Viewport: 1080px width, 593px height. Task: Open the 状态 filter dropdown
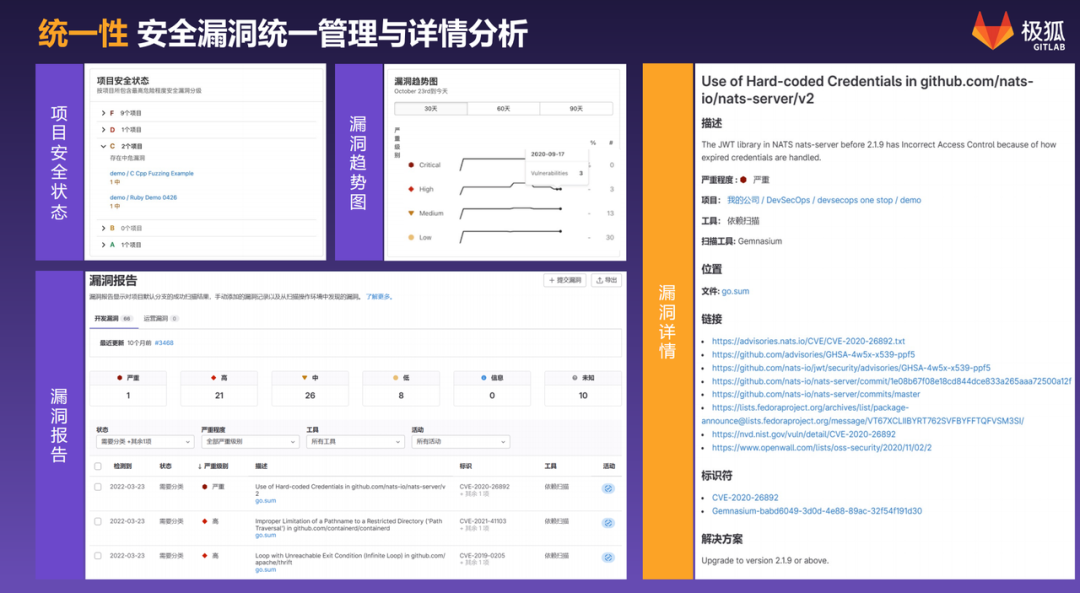pyautogui.click(x=145, y=441)
